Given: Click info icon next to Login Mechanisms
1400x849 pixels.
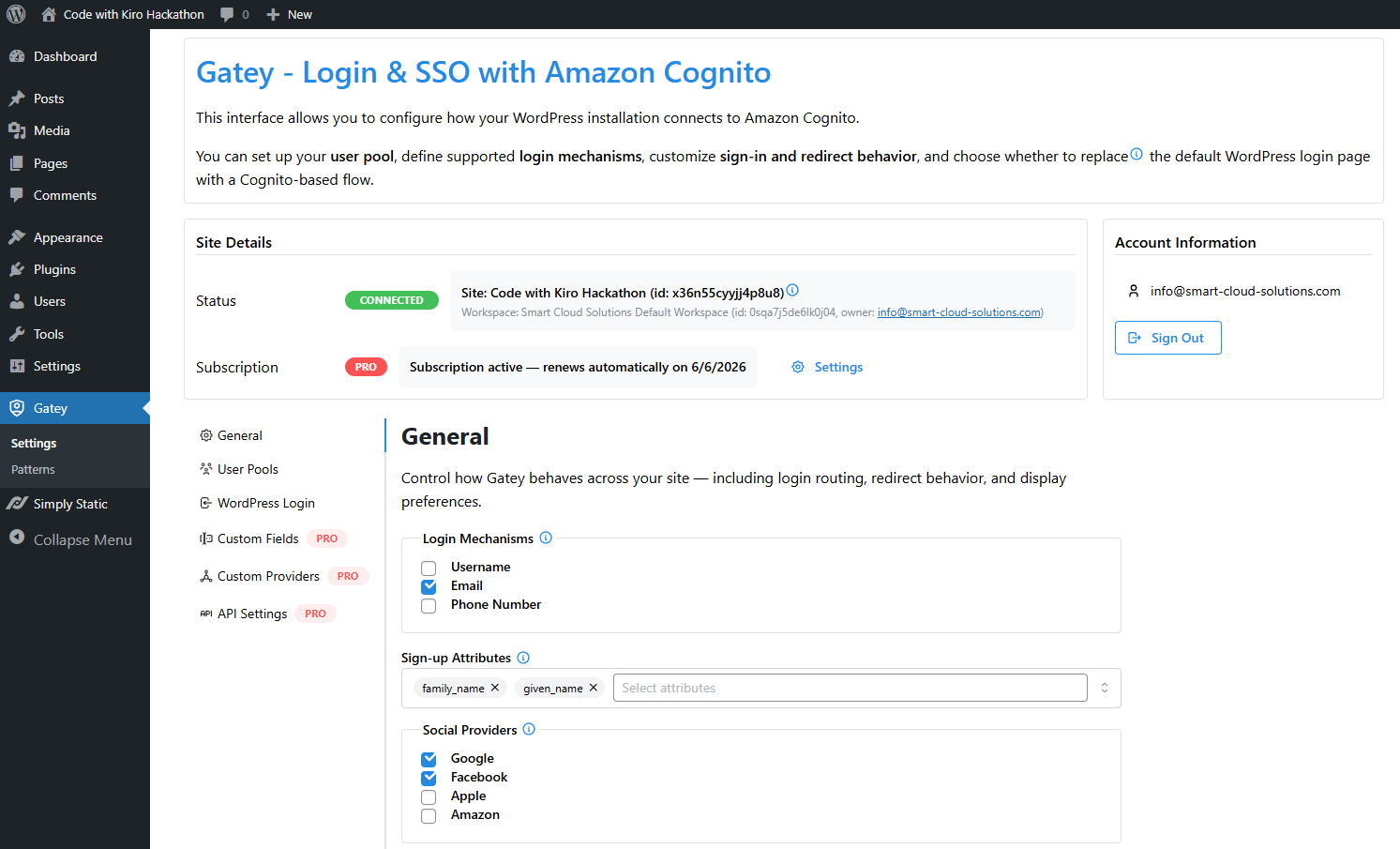Looking at the screenshot, I should coord(546,538).
